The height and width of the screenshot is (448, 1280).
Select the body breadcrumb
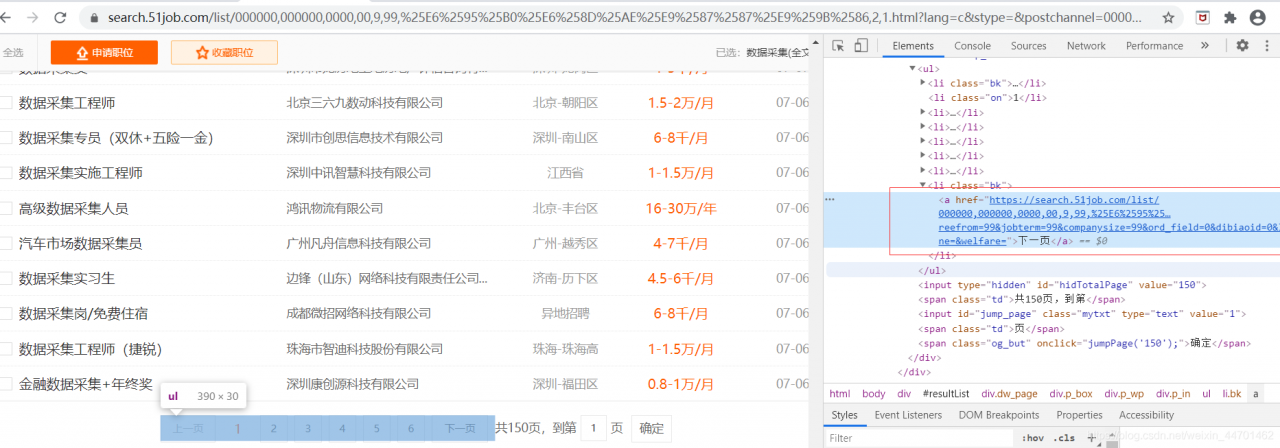point(873,394)
